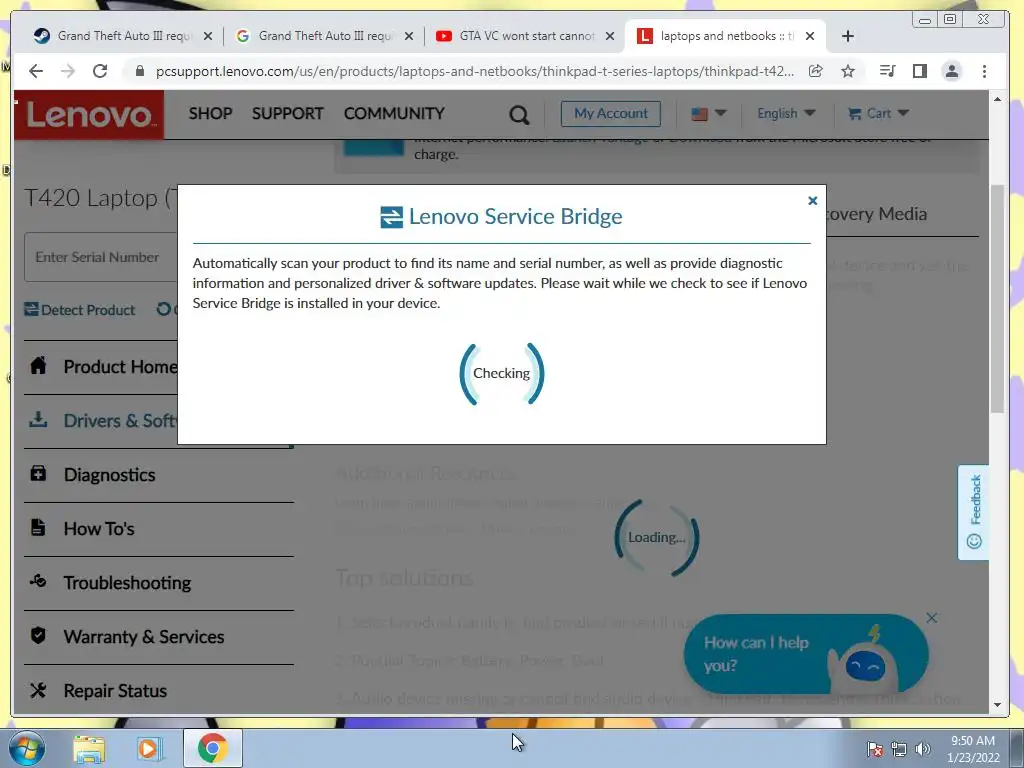Click the volume speaker tray icon
The width and height of the screenshot is (1024, 768).
(x=923, y=749)
